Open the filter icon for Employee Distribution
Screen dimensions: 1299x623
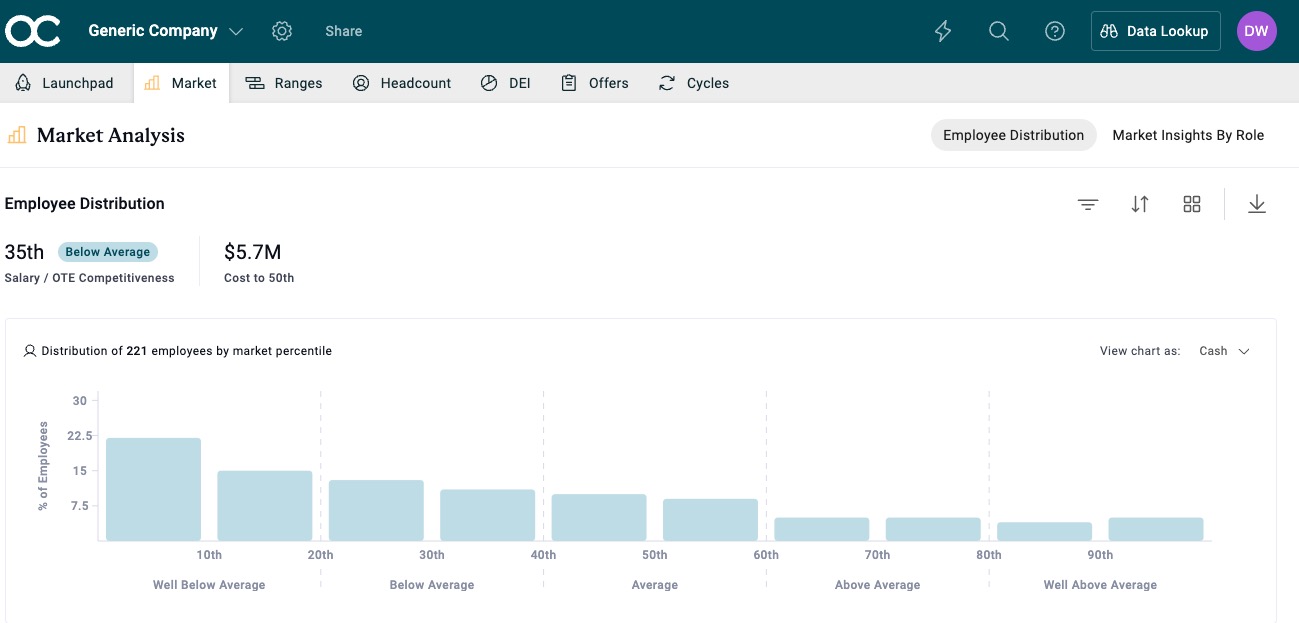tap(1088, 204)
